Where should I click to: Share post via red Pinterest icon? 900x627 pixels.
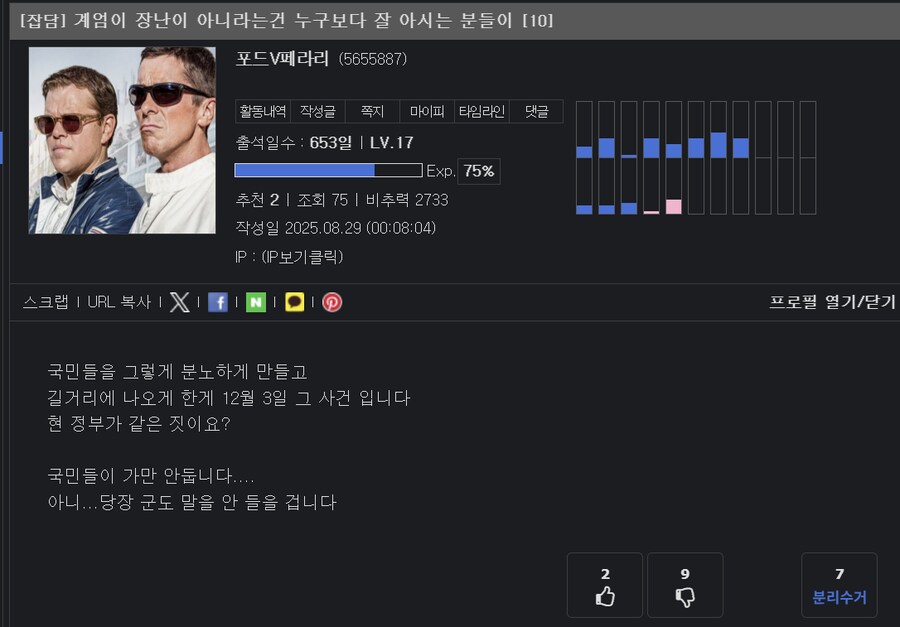[332, 302]
